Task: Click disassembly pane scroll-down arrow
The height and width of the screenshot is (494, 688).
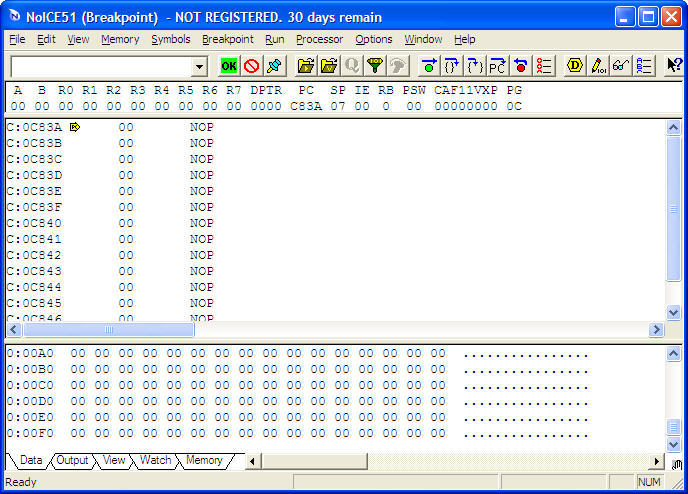Action: 674,313
